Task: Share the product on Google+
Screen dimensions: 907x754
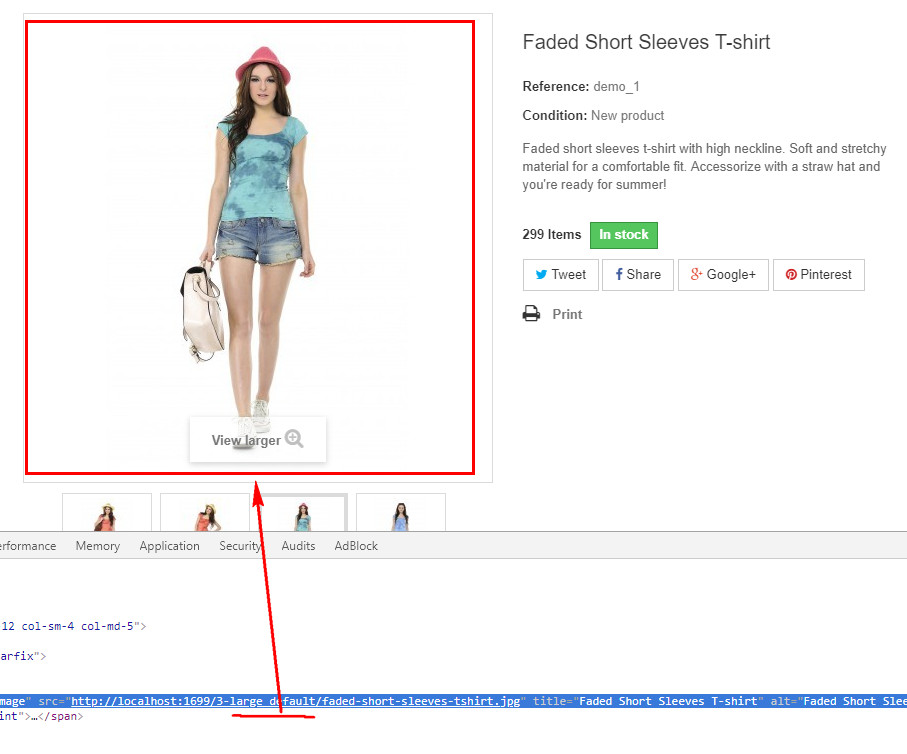Action: tap(723, 275)
